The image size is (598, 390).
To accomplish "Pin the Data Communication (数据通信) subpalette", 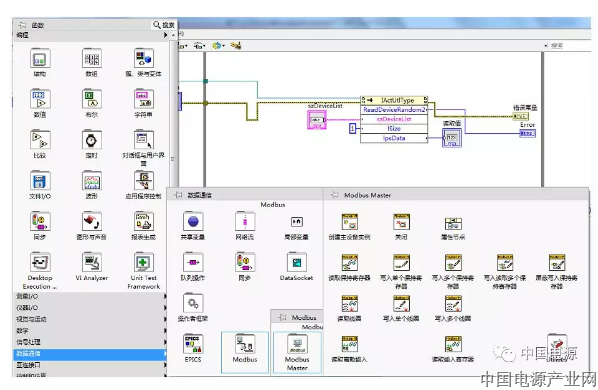I will (178, 195).
